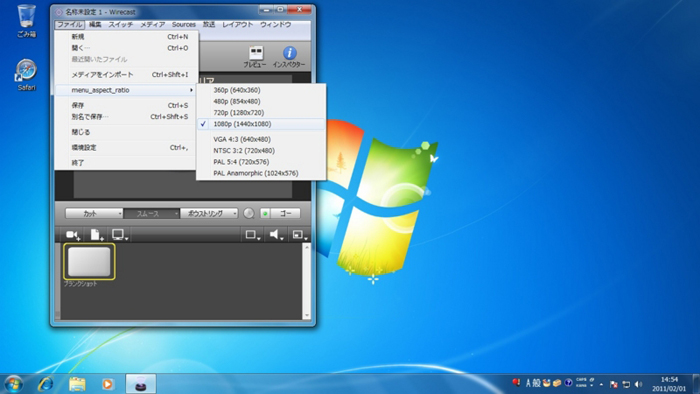Screen dimensions: 700x394
Task: Open the Safari desktop shortcut
Action: 26,75
